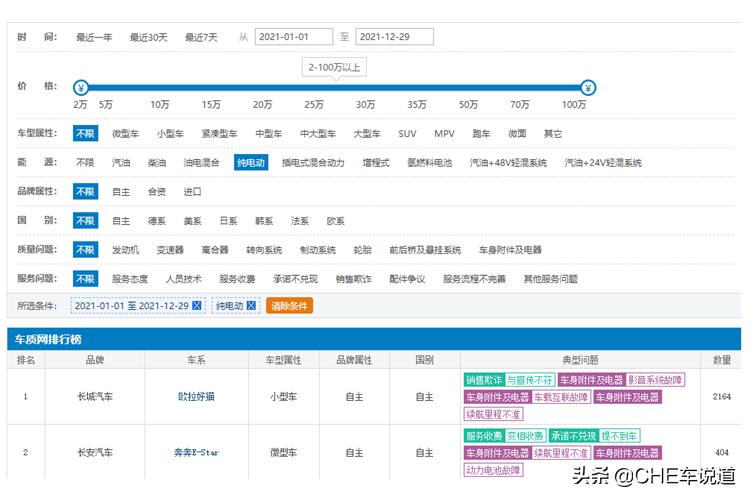Screen dimensions: 750x500
Task: Remove the 纯电动 condition via X icon
Action: pos(251,305)
